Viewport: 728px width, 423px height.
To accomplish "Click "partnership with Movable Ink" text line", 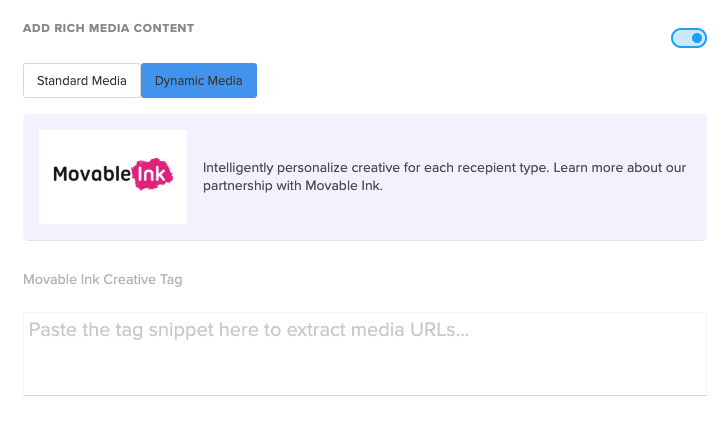I will pyautogui.click(x=292, y=186).
